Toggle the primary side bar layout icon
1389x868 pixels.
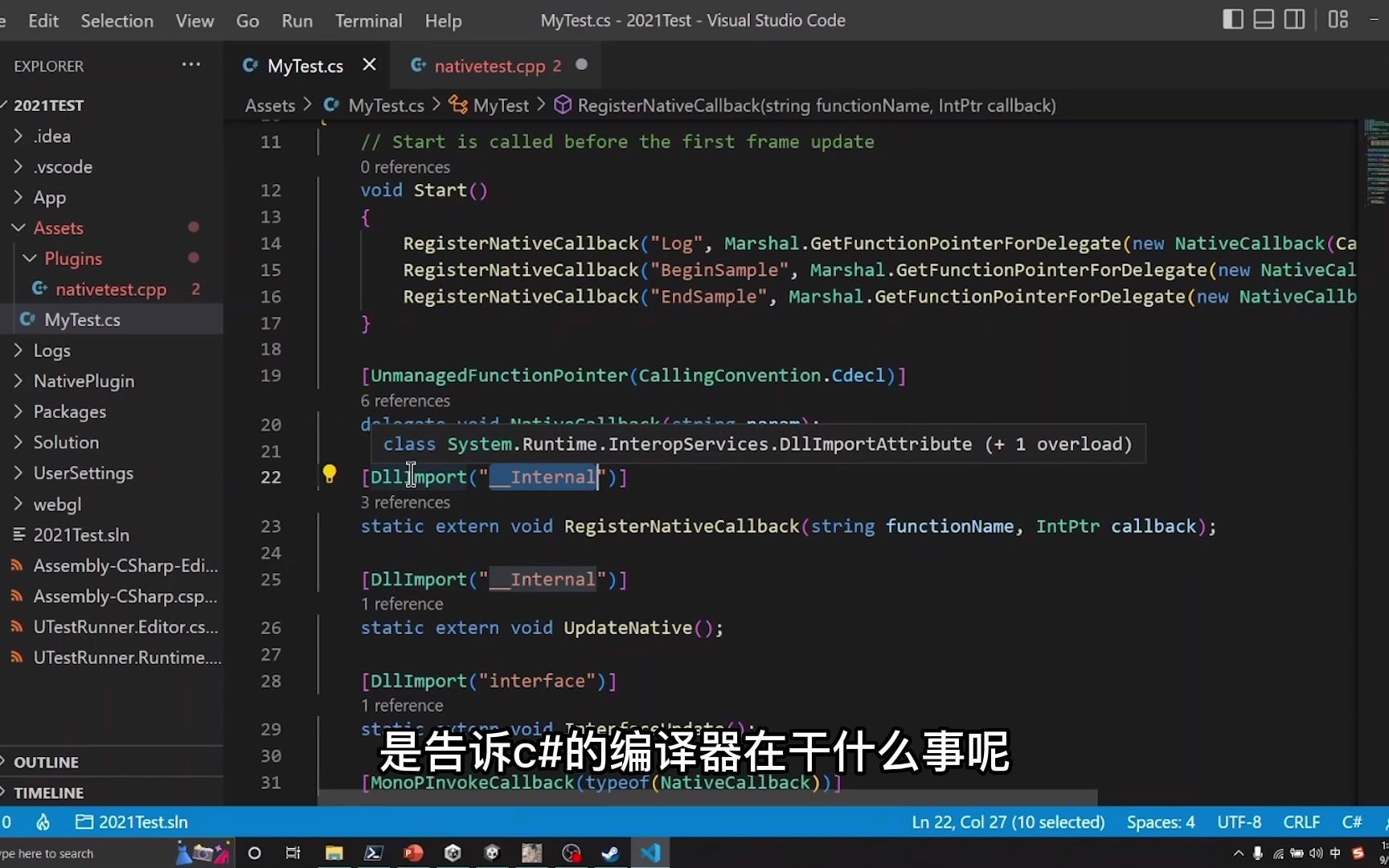(1232, 20)
